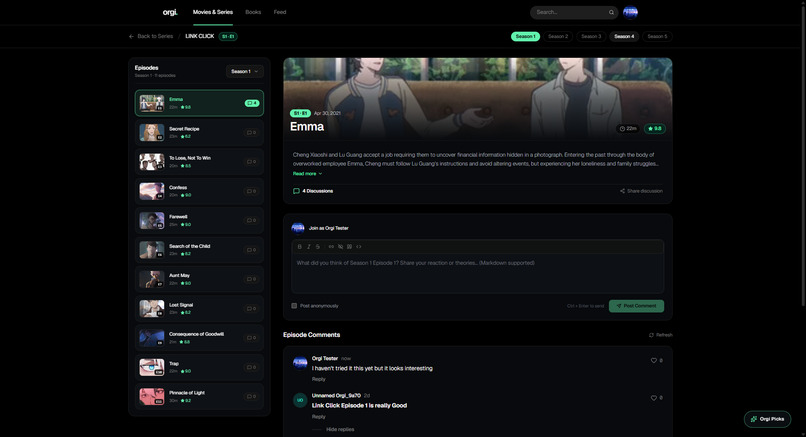806x437 pixels.
Task: Click the Trap comment count icon
Action: click(251, 368)
